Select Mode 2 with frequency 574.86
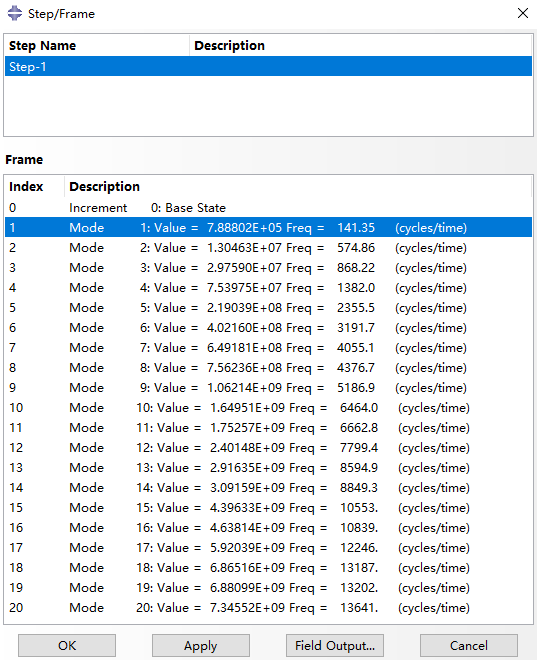Image resolution: width=537 pixels, height=660 pixels. [268, 248]
